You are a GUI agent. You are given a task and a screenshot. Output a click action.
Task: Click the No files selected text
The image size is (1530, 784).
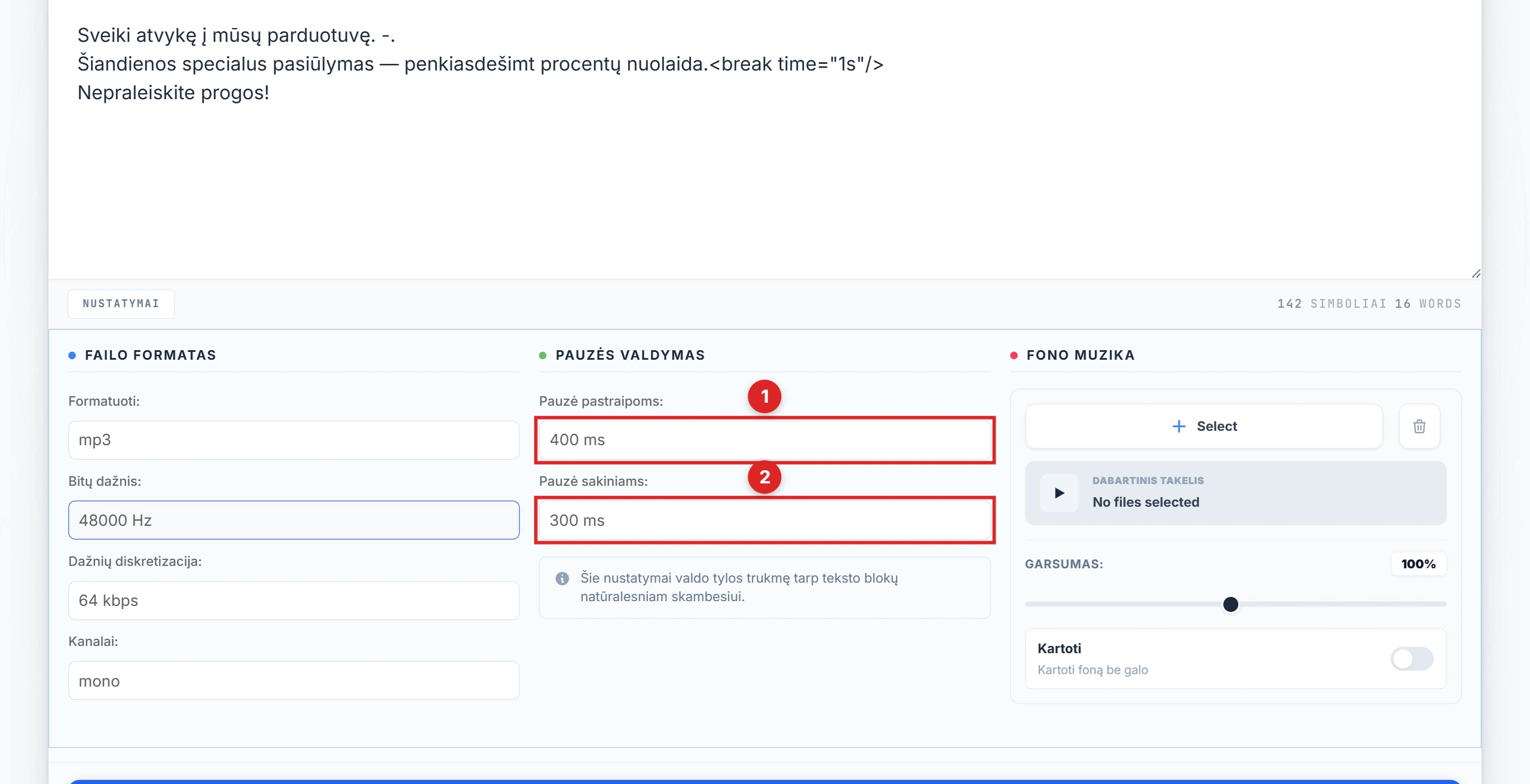click(x=1146, y=502)
